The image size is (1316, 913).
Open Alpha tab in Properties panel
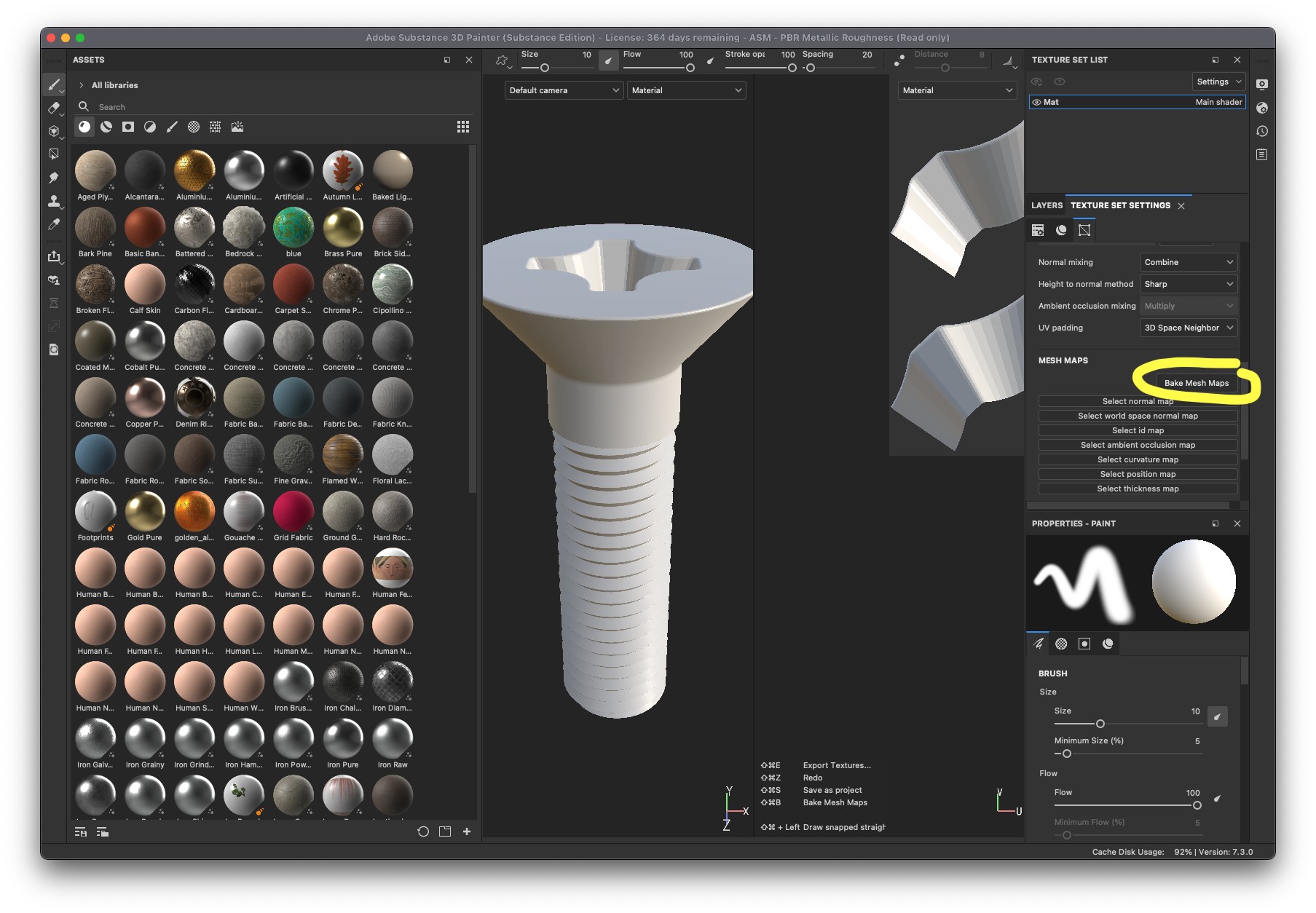click(x=1061, y=644)
